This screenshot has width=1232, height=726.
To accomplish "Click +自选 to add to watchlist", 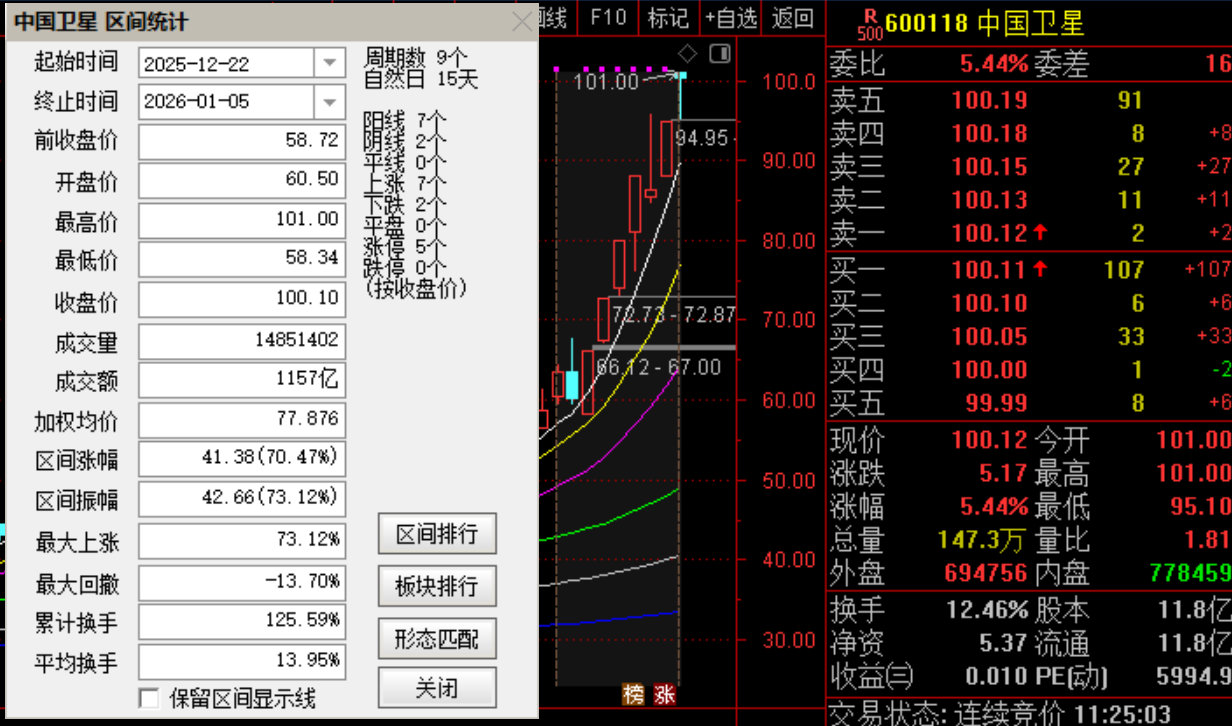I will pyautogui.click(x=730, y=17).
